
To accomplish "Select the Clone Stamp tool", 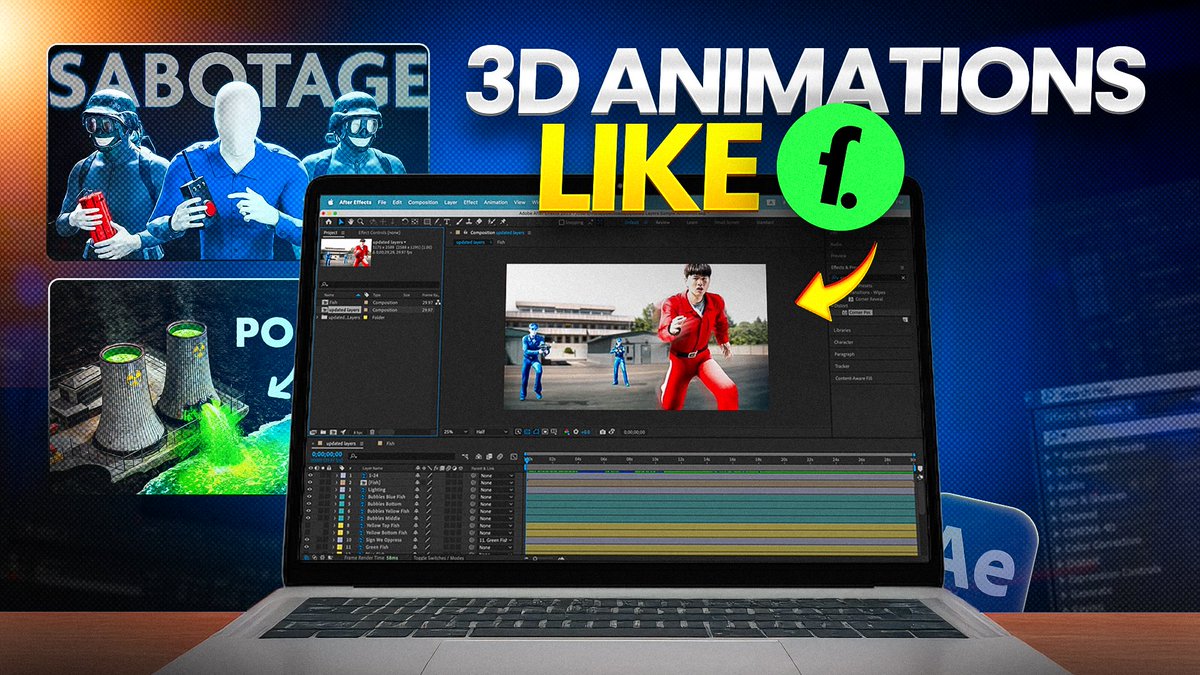I will [x=469, y=222].
